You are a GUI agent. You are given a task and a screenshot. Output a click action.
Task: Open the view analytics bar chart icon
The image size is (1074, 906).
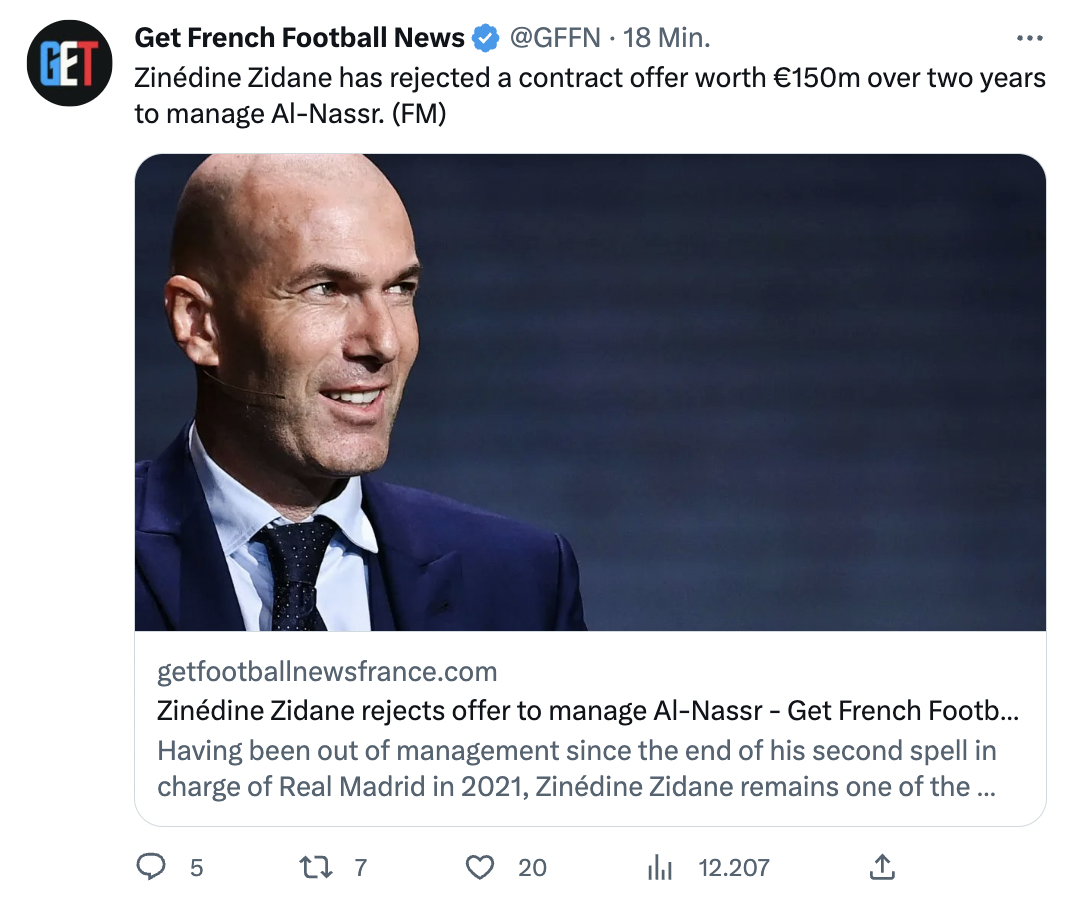pos(660,866)
